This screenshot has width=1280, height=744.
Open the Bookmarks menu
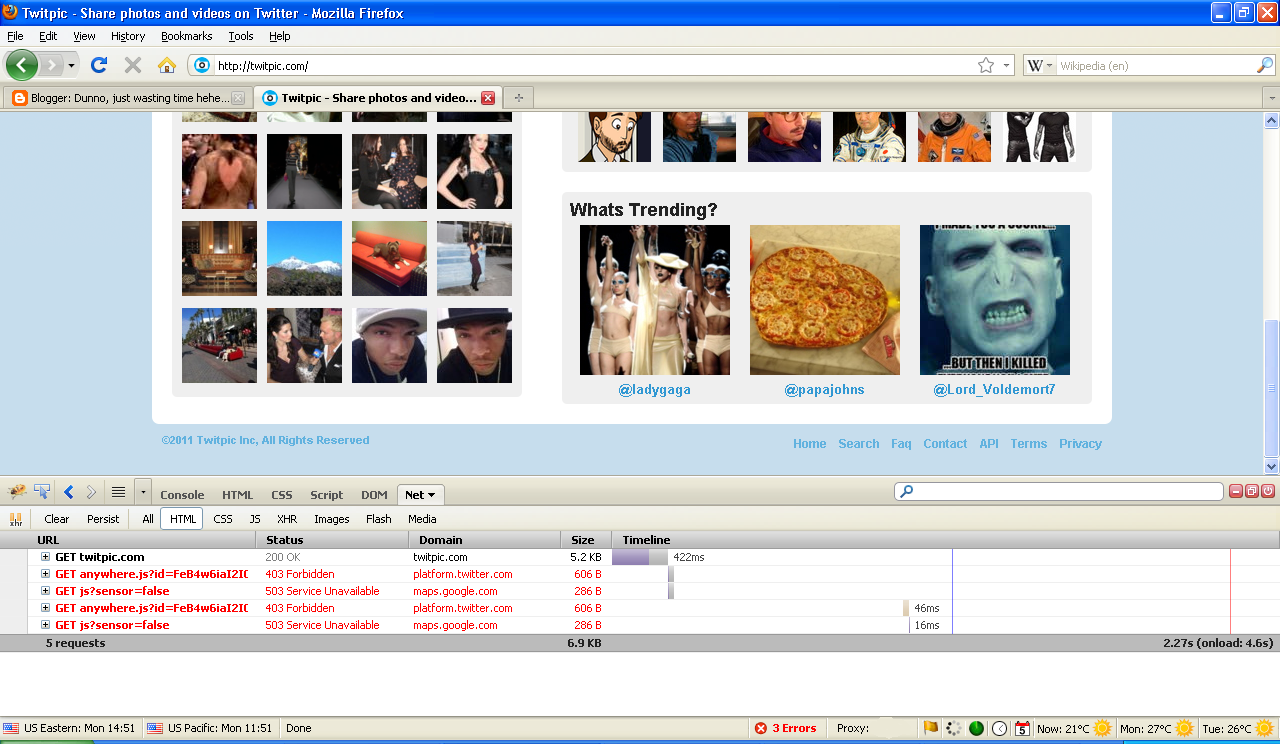(x=186, y=36)
